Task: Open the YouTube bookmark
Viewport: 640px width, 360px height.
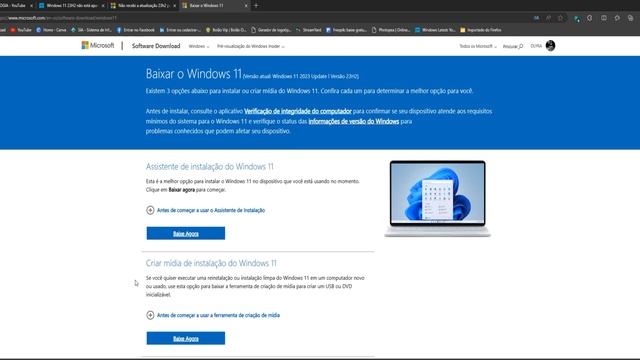Action: click(21, 30)
